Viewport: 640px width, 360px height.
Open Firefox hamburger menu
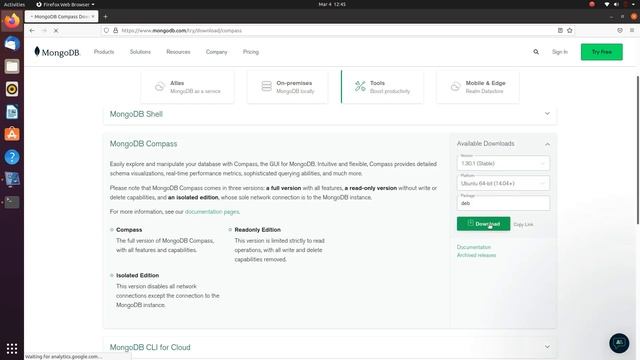632,31
